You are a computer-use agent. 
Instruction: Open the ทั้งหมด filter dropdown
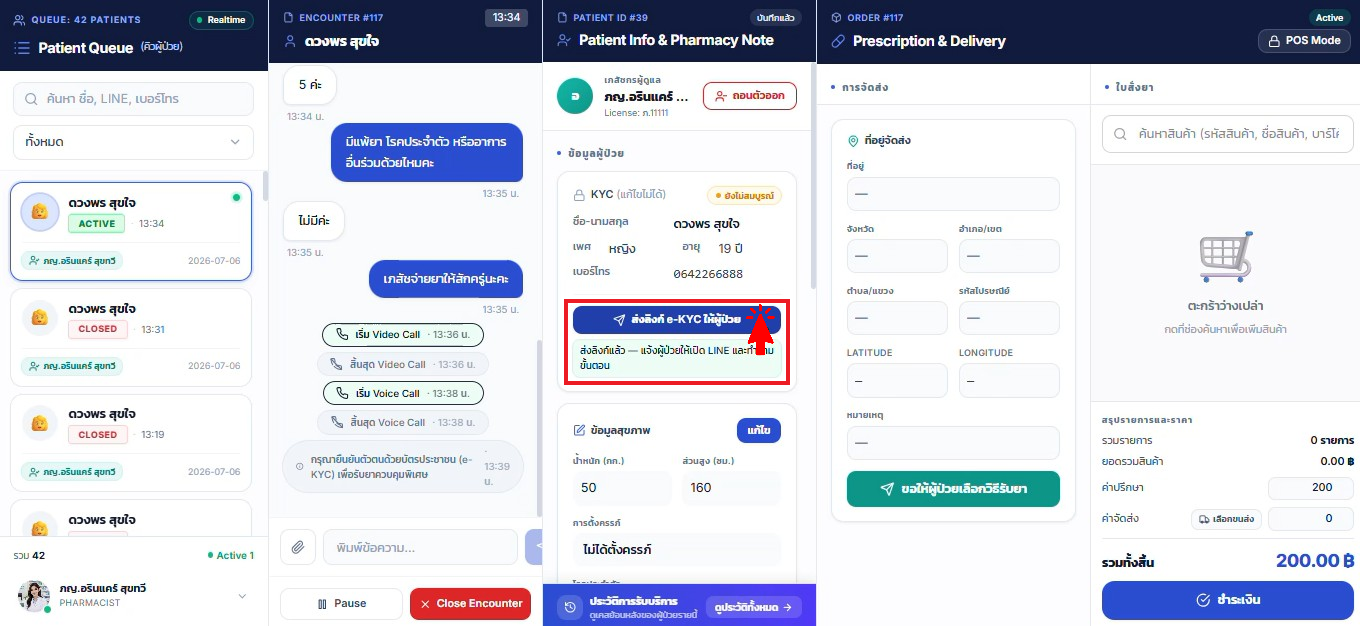(133, 142)
